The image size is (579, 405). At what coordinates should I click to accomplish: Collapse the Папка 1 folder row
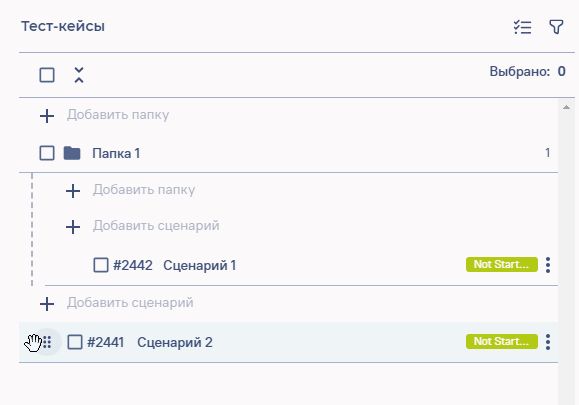[x=288, y=153]
